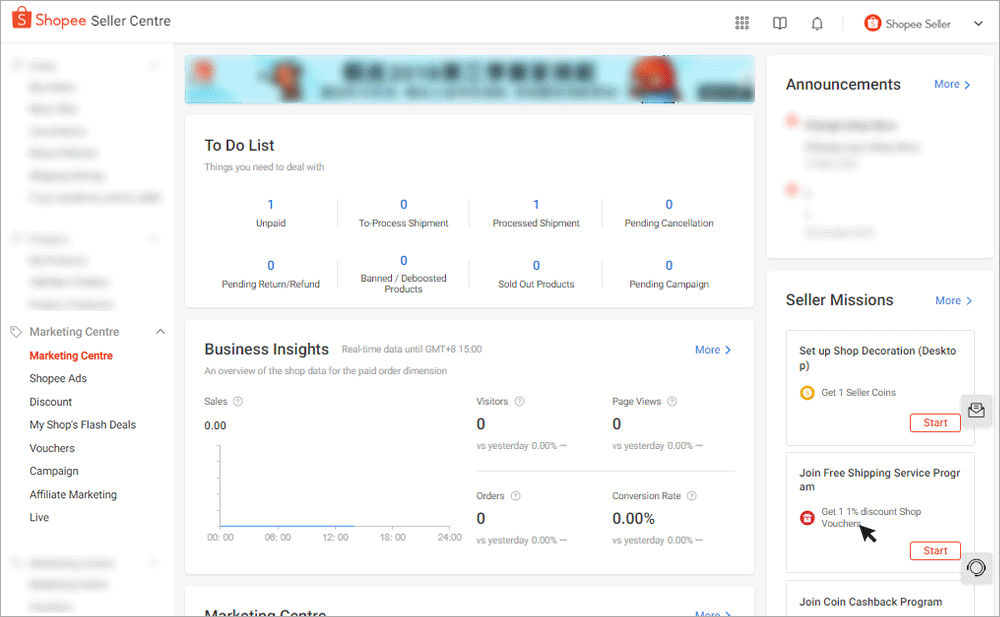View the Sales metric help icon
This screenshot has width=1000, height=617.
[239, 401]
